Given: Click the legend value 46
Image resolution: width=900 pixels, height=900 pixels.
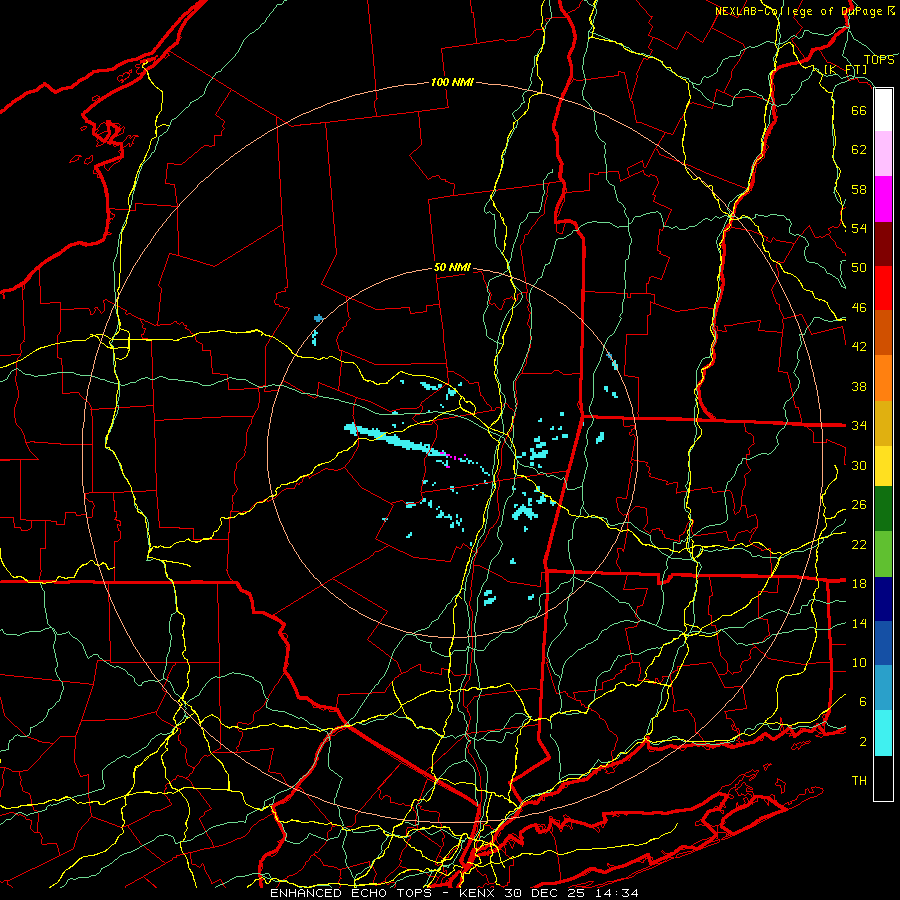Looking at the screenshot, I should (859, 308).
